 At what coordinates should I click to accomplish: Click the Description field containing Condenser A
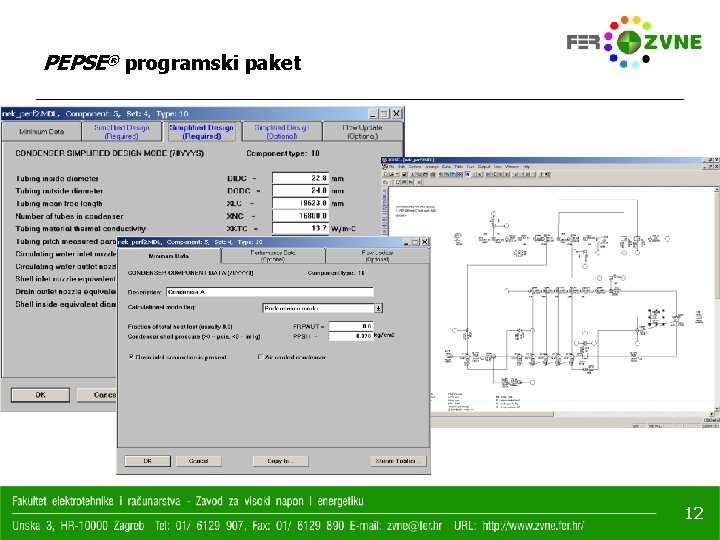(270, 292)
